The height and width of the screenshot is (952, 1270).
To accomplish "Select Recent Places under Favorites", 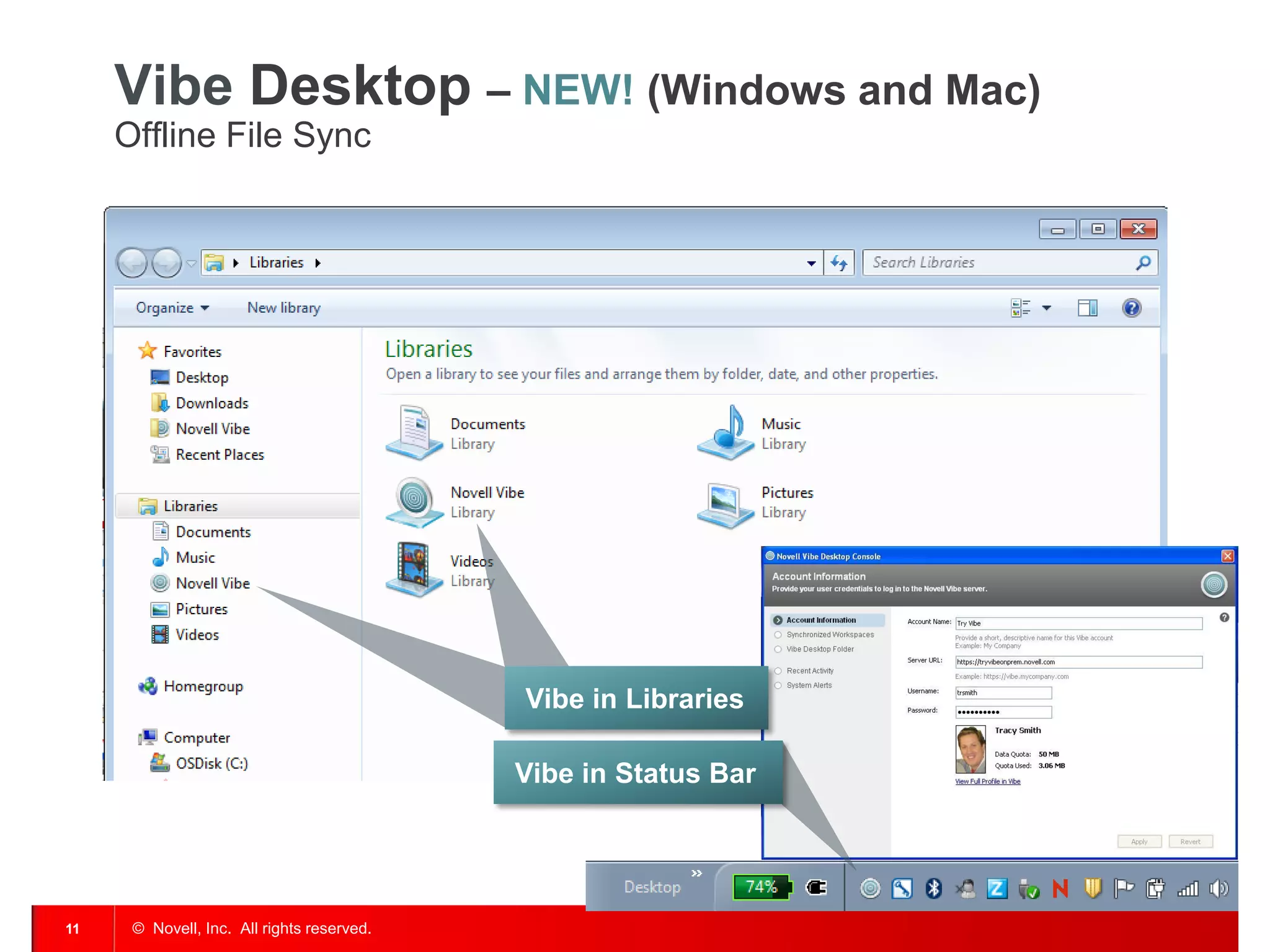I will click(x=207, y=455).
